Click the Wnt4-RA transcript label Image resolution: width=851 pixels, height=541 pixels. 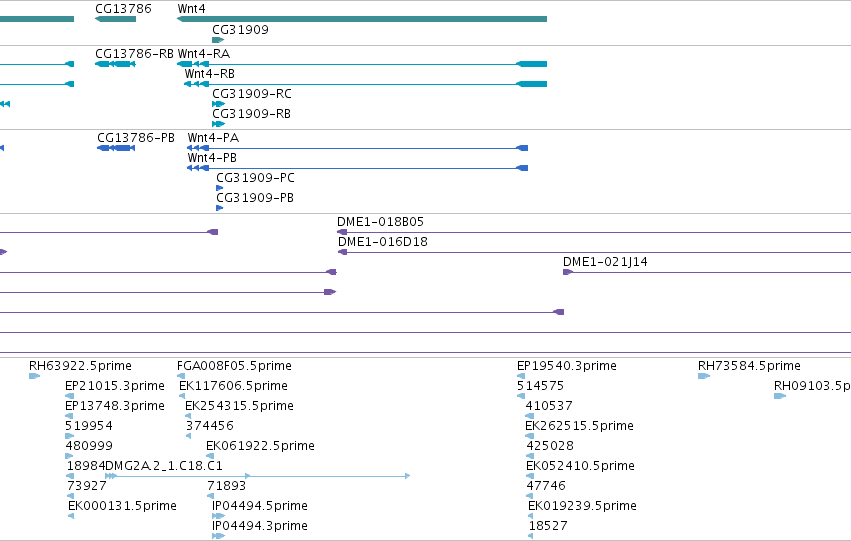point(204,54)
